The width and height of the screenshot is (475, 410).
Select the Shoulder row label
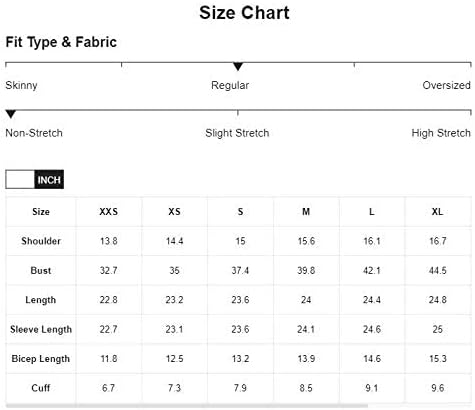[x=41, y=241]
